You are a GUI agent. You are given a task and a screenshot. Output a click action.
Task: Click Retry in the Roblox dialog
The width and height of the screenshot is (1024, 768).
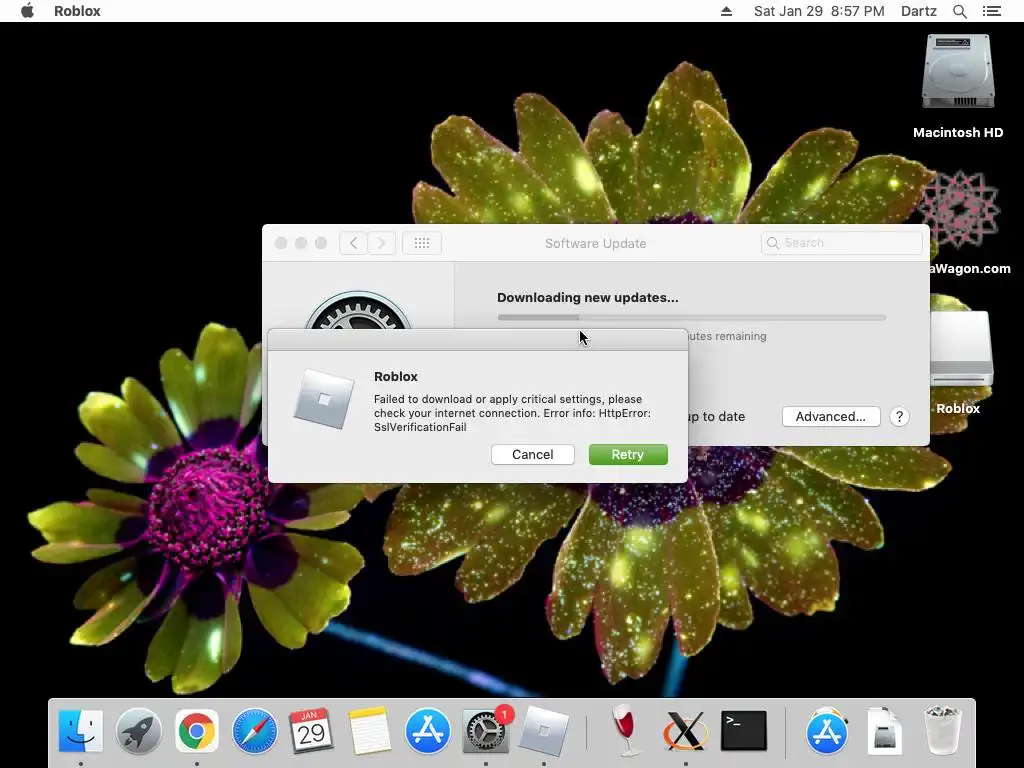(x=628, y=455)
